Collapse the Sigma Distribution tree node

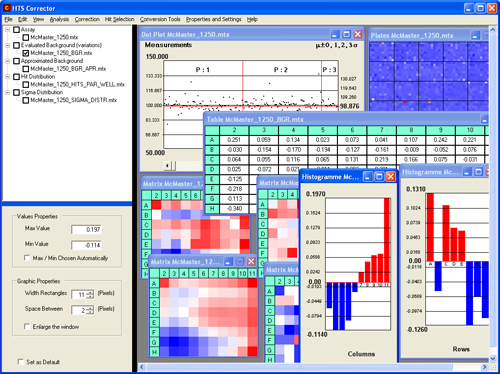coord(7,92)
